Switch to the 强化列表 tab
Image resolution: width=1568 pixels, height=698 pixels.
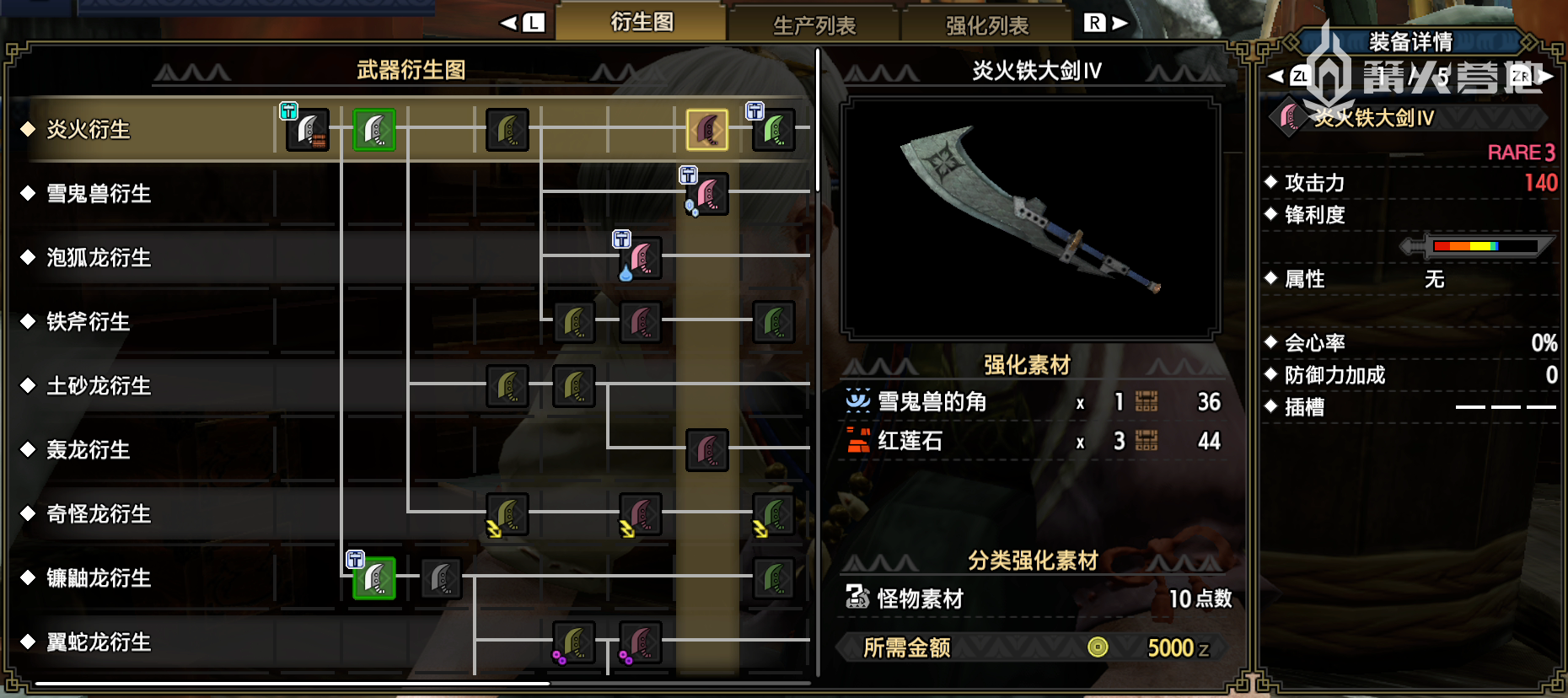point(987,25)
